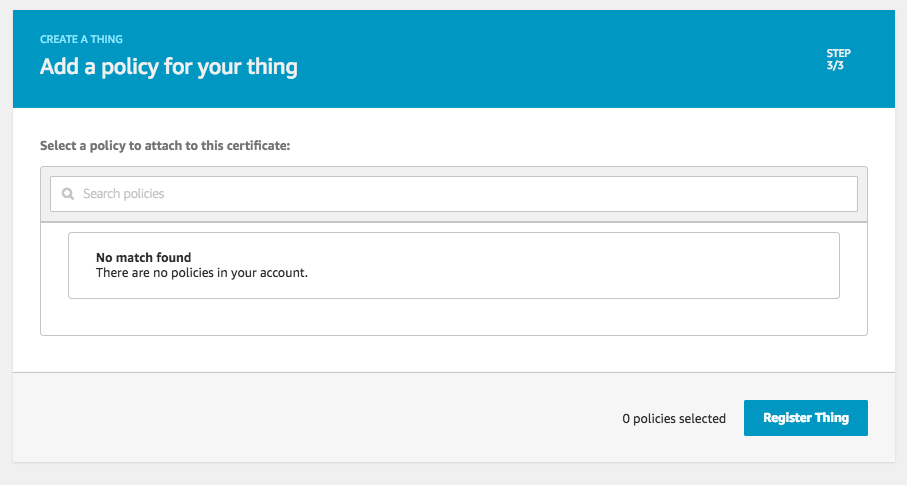Click the word 'Thing' on the Register button
Viewport: 907px width, 485px height.
coord(832,418)
